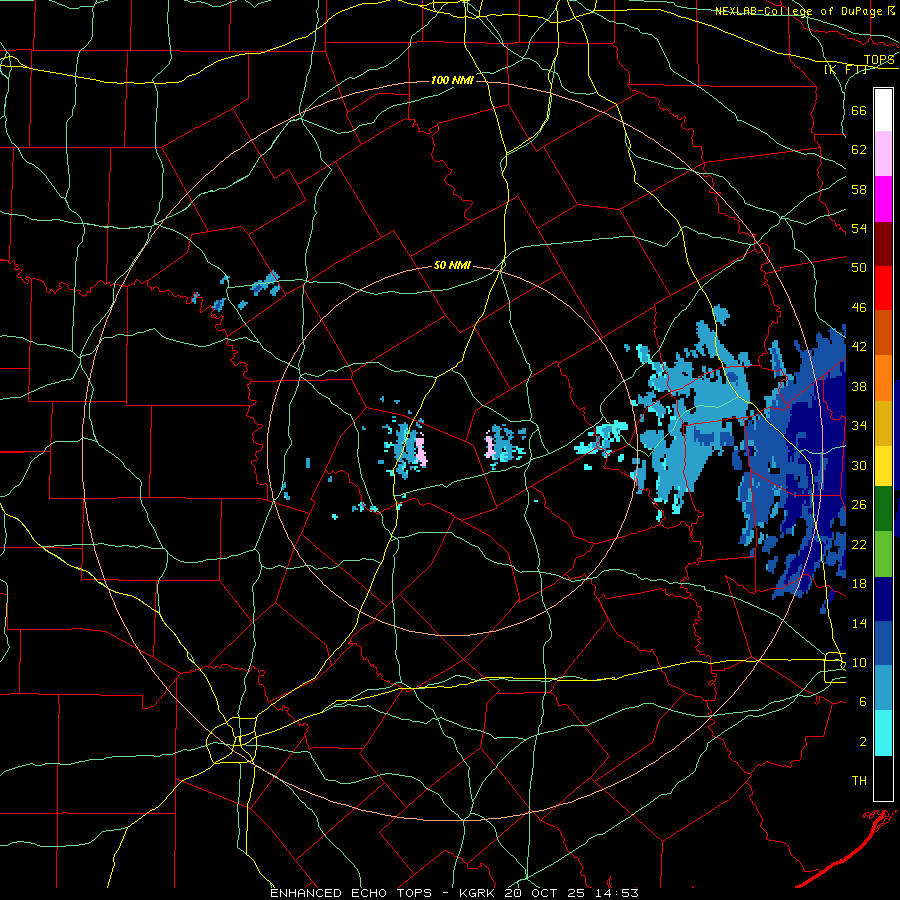900x900 pixels.
Task: Click the '20 OCT 25' date text
Action: (544, 893)
